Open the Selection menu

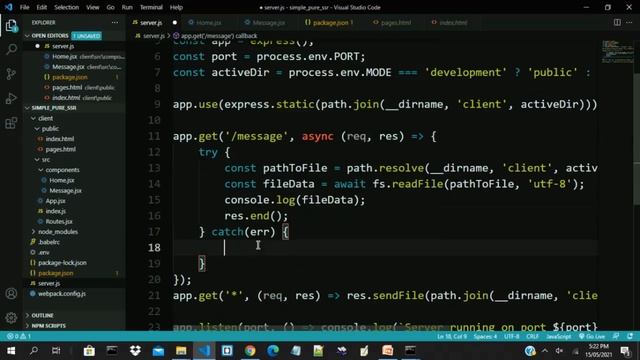pyautogui.click(x=67, y=7)
